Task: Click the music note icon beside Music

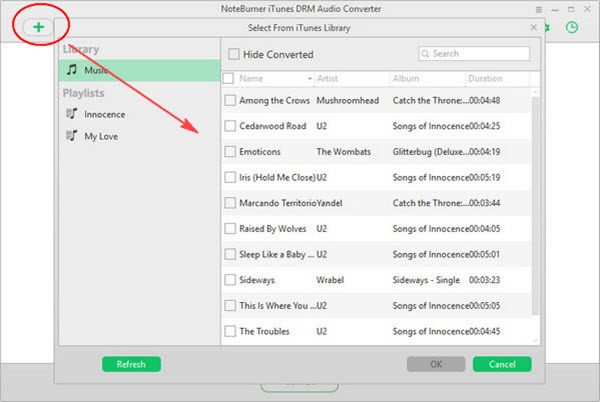Action: pyautogui.click(x=72, y=70)
